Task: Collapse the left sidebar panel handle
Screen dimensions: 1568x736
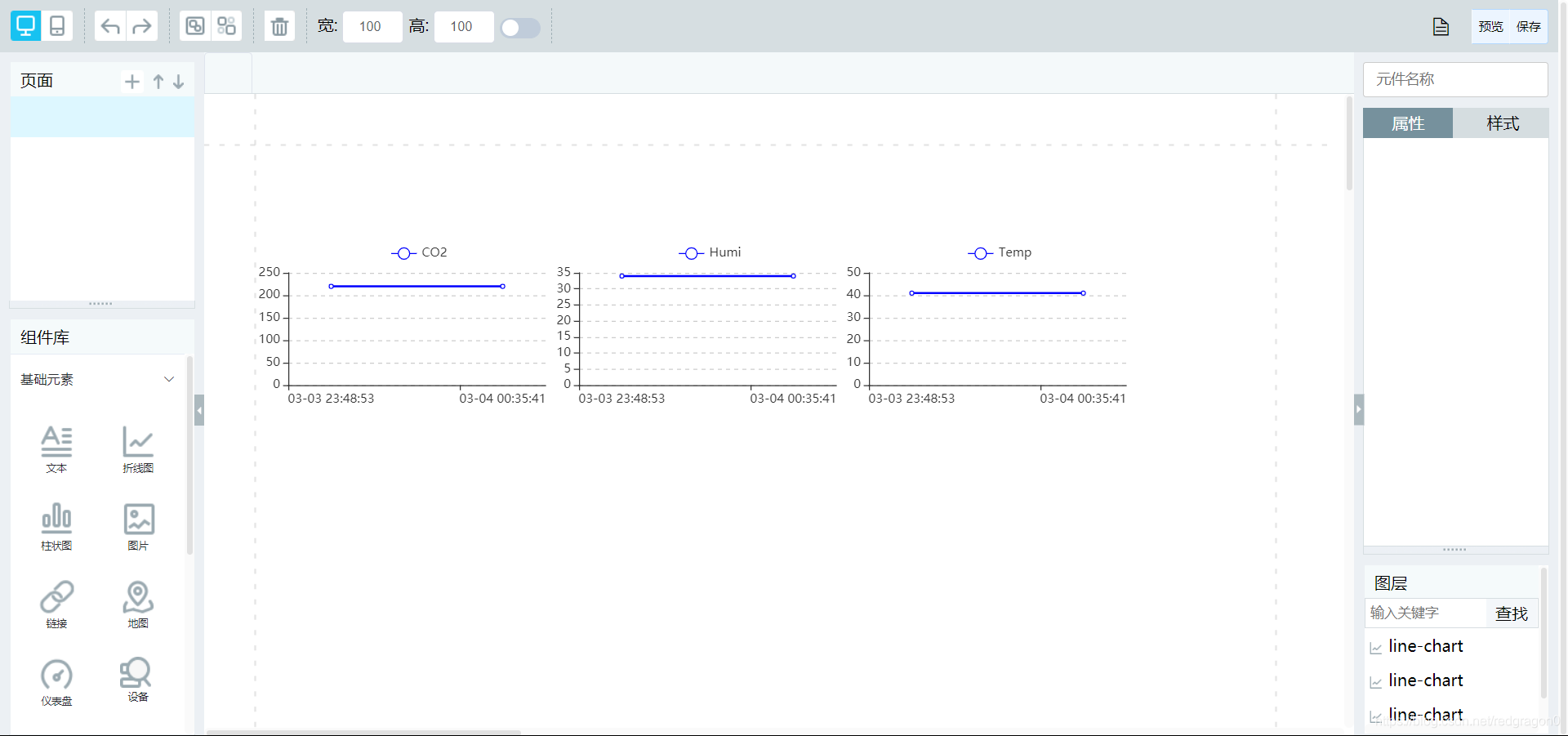Action: [x=199, y=410]
